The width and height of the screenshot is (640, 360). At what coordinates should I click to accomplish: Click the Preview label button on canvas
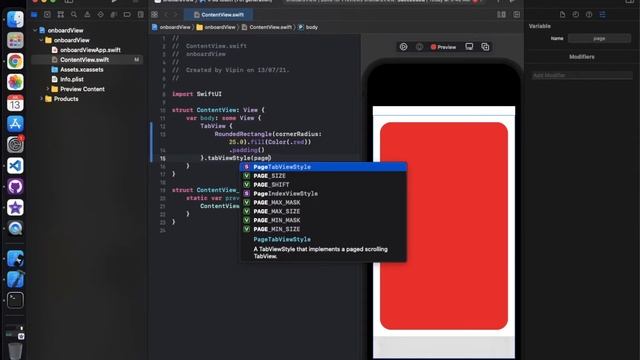[443, 47]
